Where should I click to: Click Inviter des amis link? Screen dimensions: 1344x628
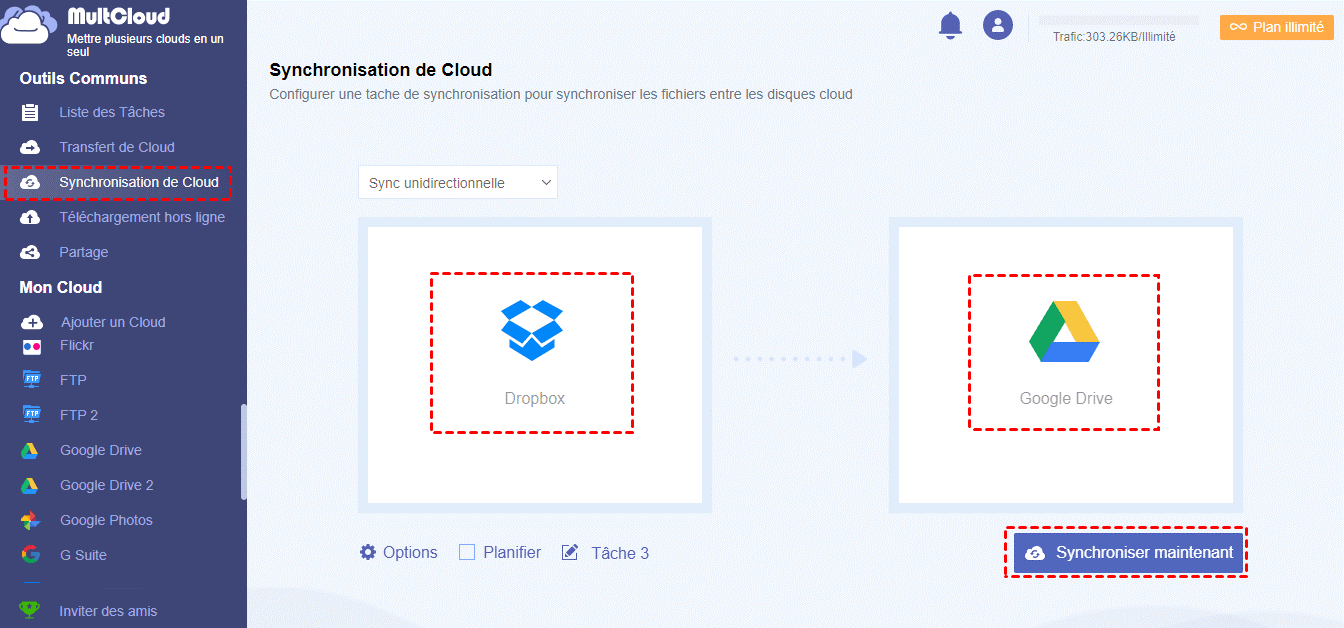[108, 611]
